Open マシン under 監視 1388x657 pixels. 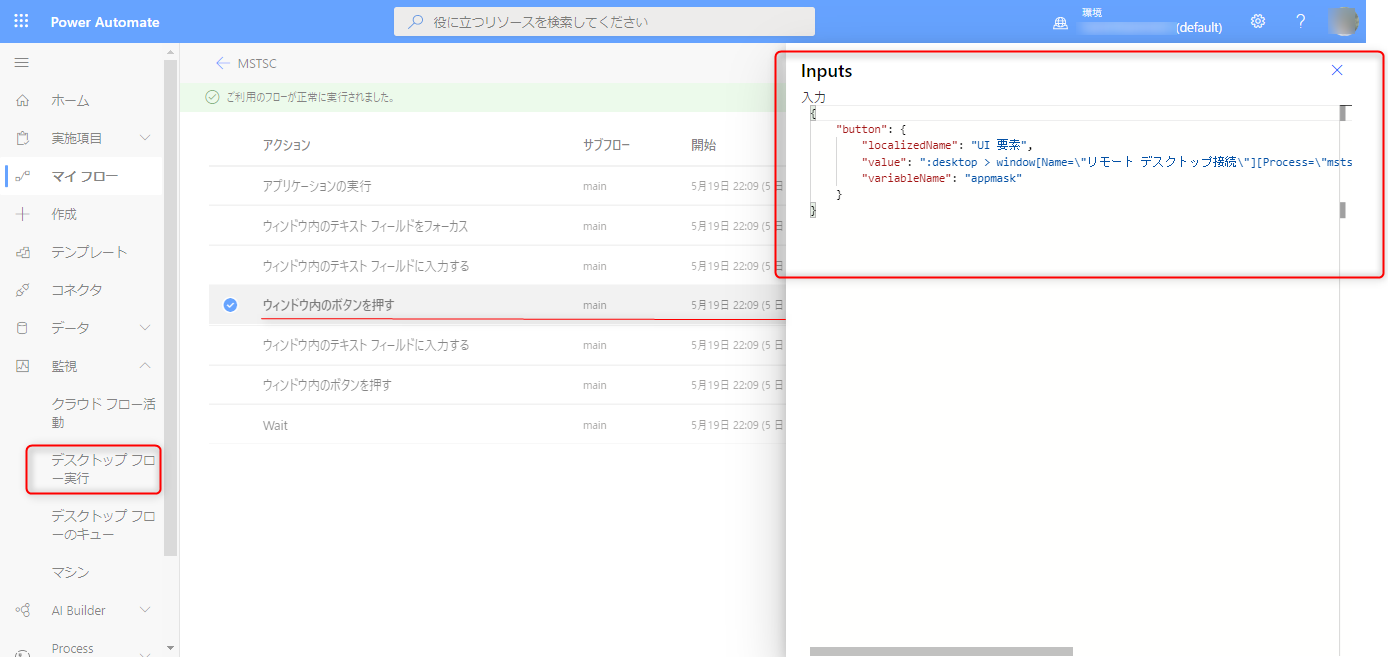coord(70,572)
